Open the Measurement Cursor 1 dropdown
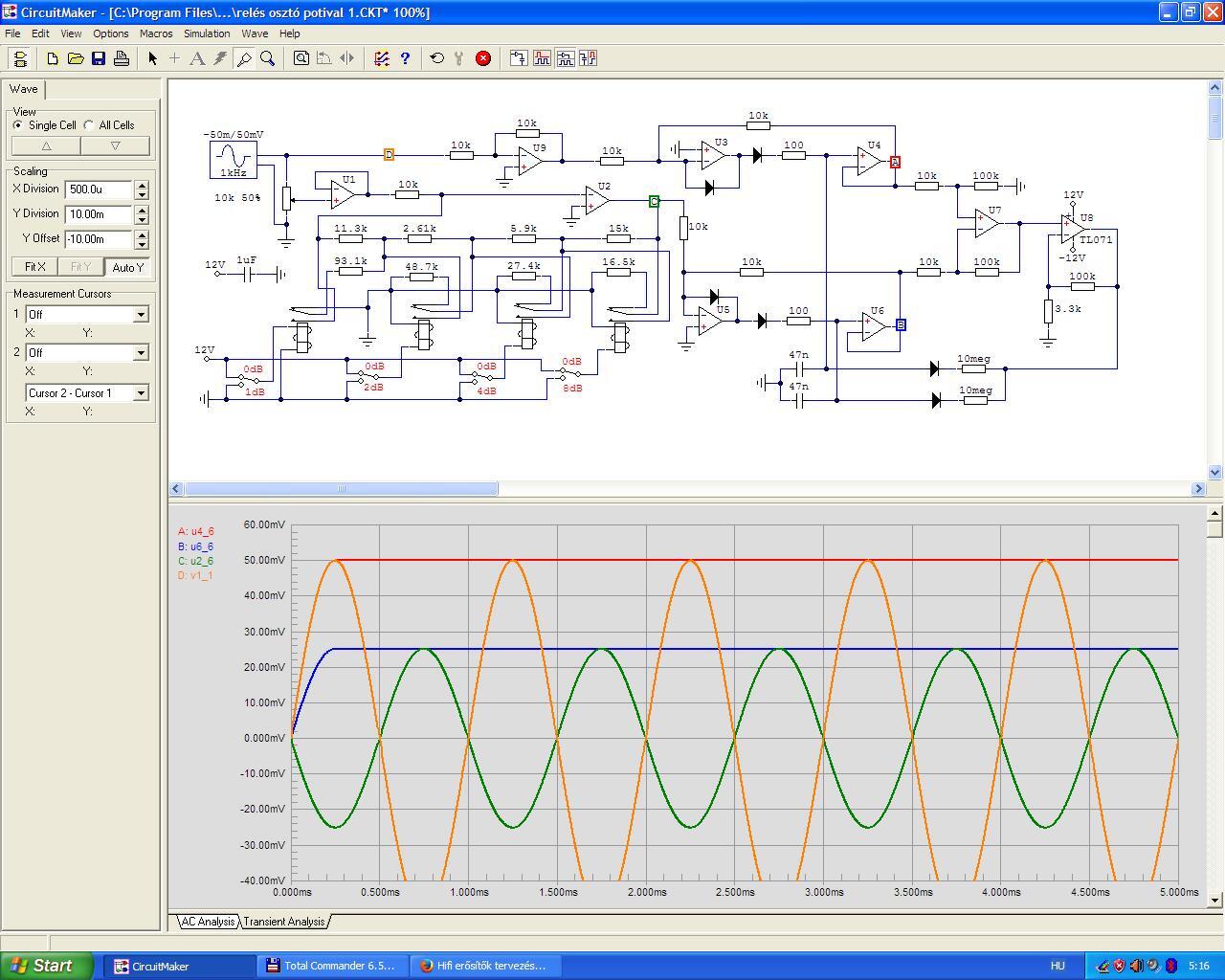Image resolution: width=1225 pixels, height=980 pixels. pyautogui.click(x=141, y=314)
